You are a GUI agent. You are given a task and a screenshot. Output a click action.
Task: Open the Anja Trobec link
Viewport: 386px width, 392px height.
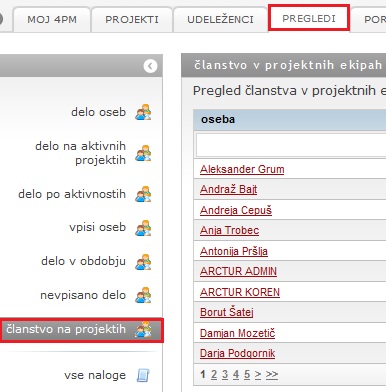pos(230,230)
